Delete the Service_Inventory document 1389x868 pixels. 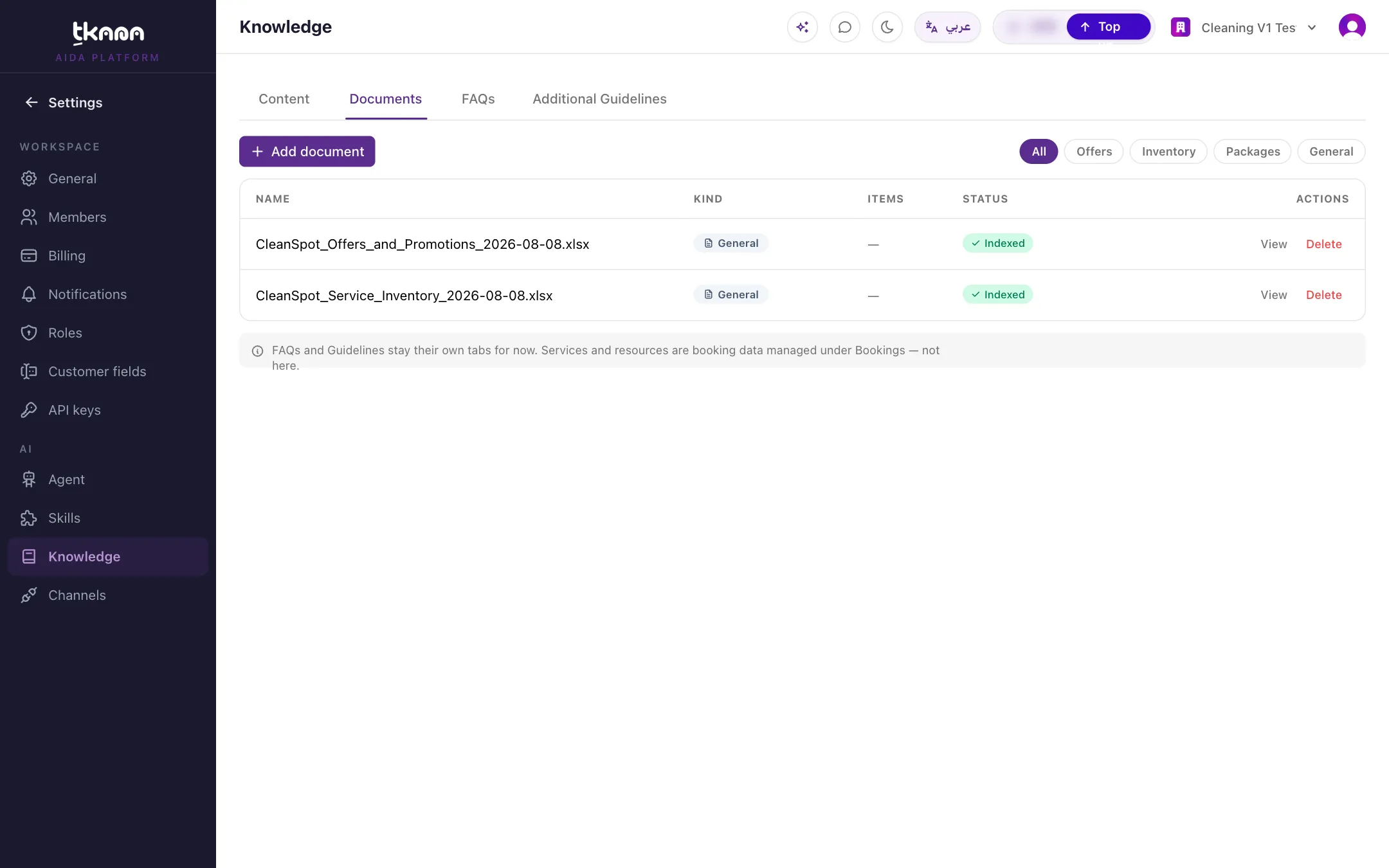(x=1323, y=295)
